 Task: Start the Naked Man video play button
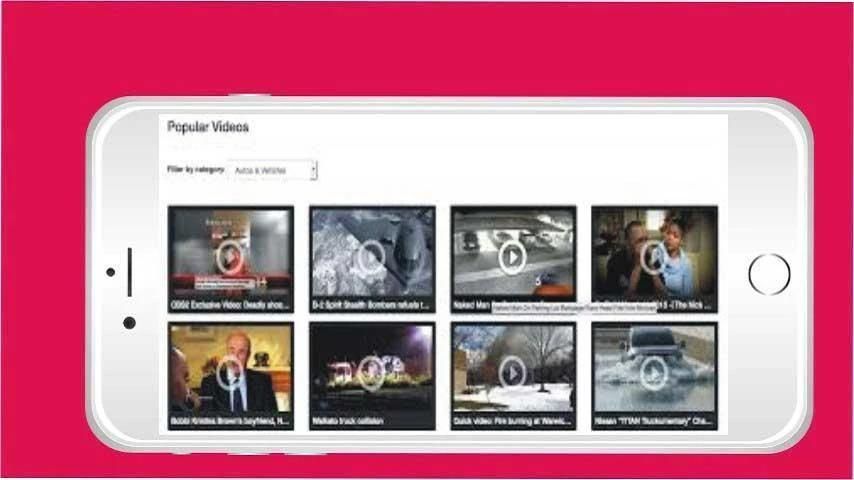(x=512, y=257)
